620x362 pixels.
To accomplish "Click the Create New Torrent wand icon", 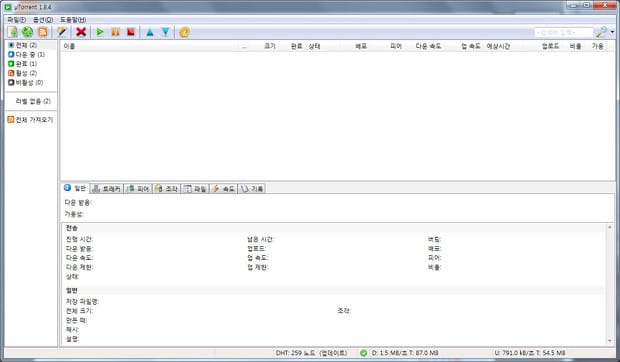I will pos(62,32).
